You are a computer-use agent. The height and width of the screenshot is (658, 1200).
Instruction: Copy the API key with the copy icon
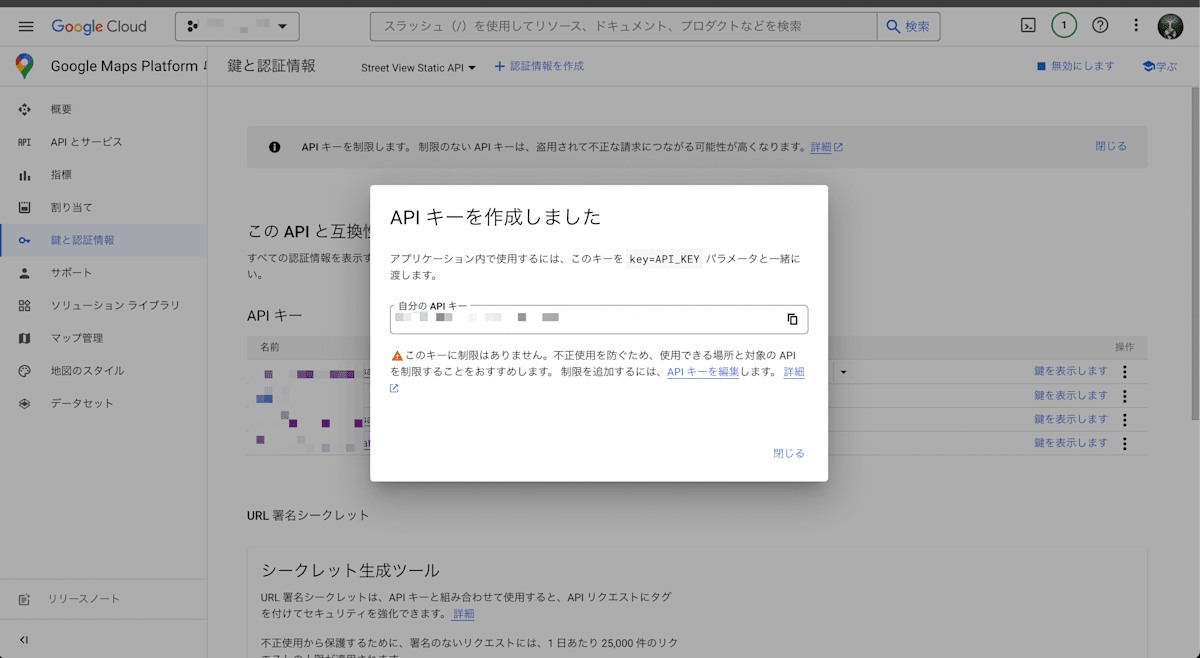(x=792, y=319)
